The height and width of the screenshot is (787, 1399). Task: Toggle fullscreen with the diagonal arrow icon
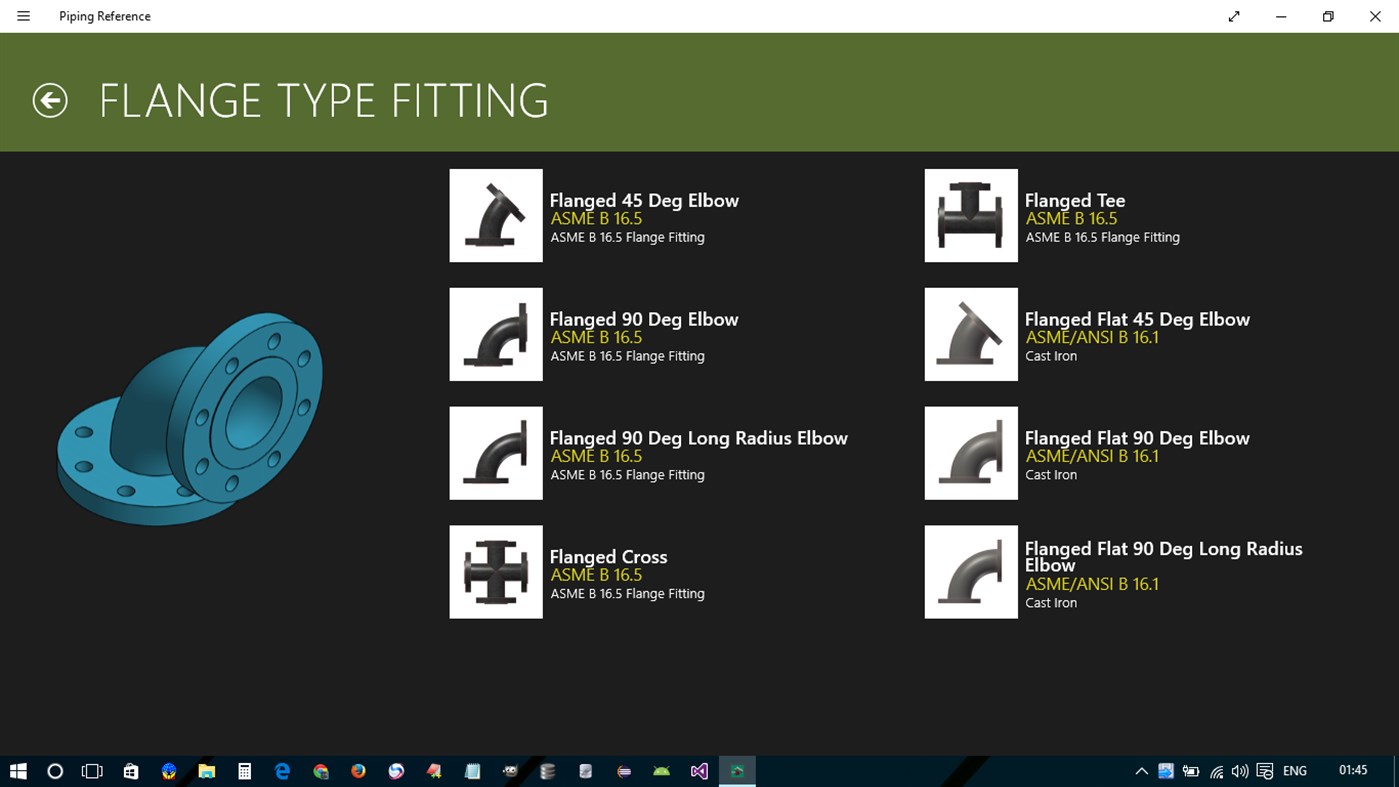coord(1233,16)
